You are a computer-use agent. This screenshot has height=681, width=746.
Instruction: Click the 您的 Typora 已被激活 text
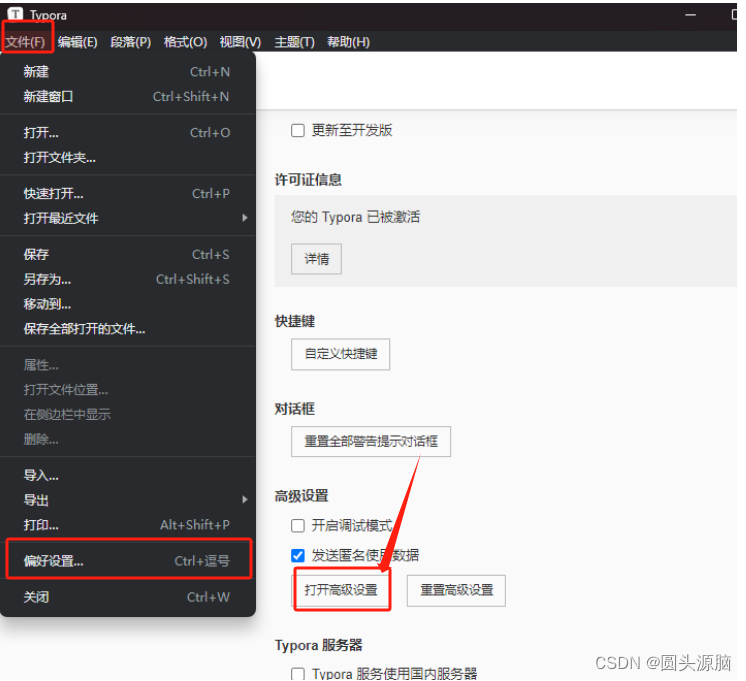355,217
